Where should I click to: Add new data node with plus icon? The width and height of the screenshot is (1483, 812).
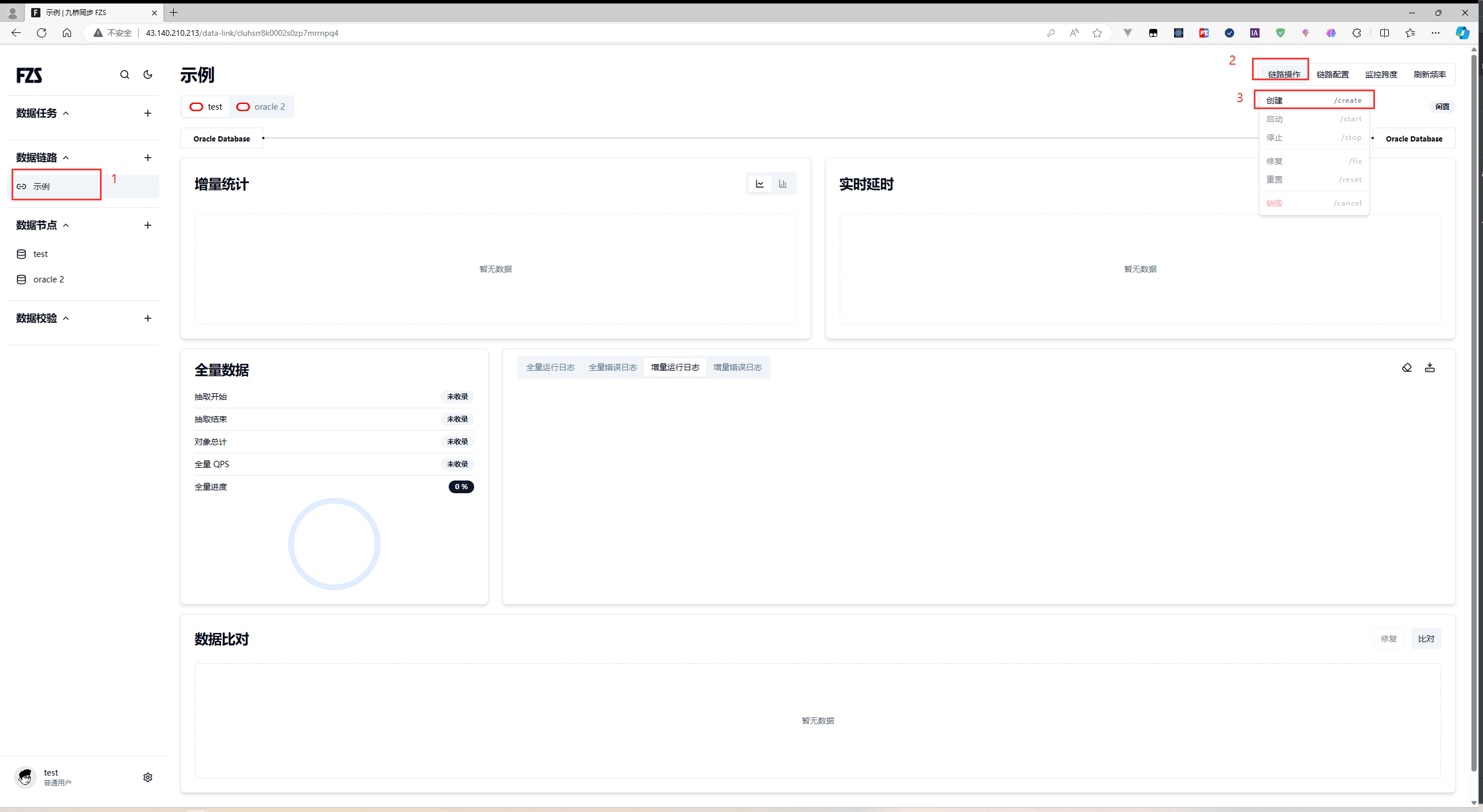click(148, 225)
